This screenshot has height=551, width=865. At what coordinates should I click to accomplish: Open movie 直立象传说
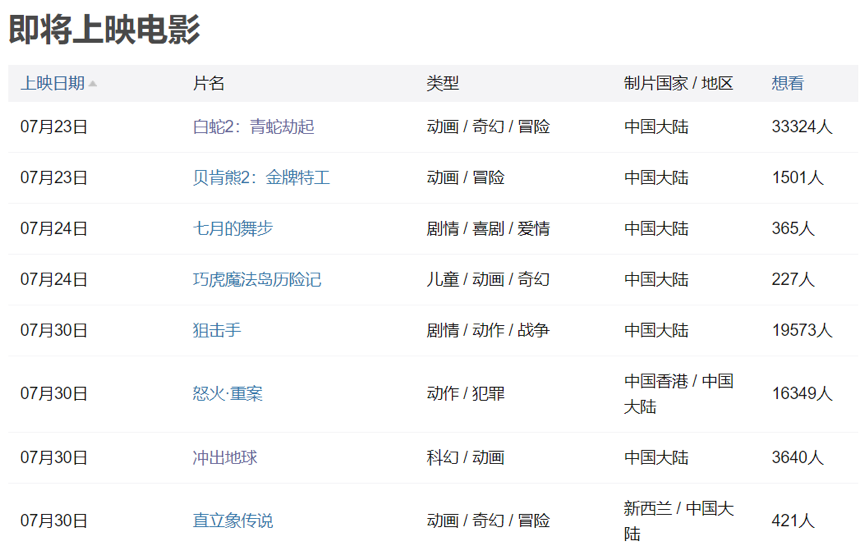point(233,521)
